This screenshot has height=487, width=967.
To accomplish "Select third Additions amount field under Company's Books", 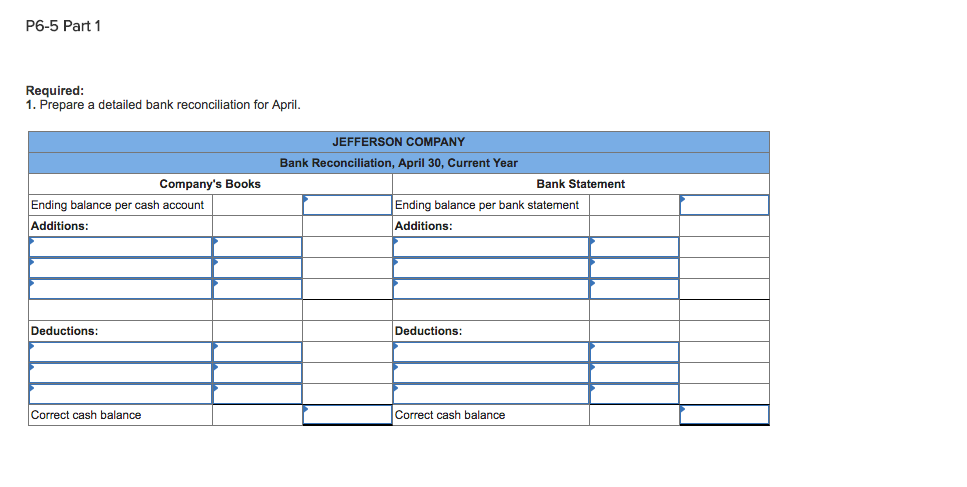I will (x=257, y=289).
